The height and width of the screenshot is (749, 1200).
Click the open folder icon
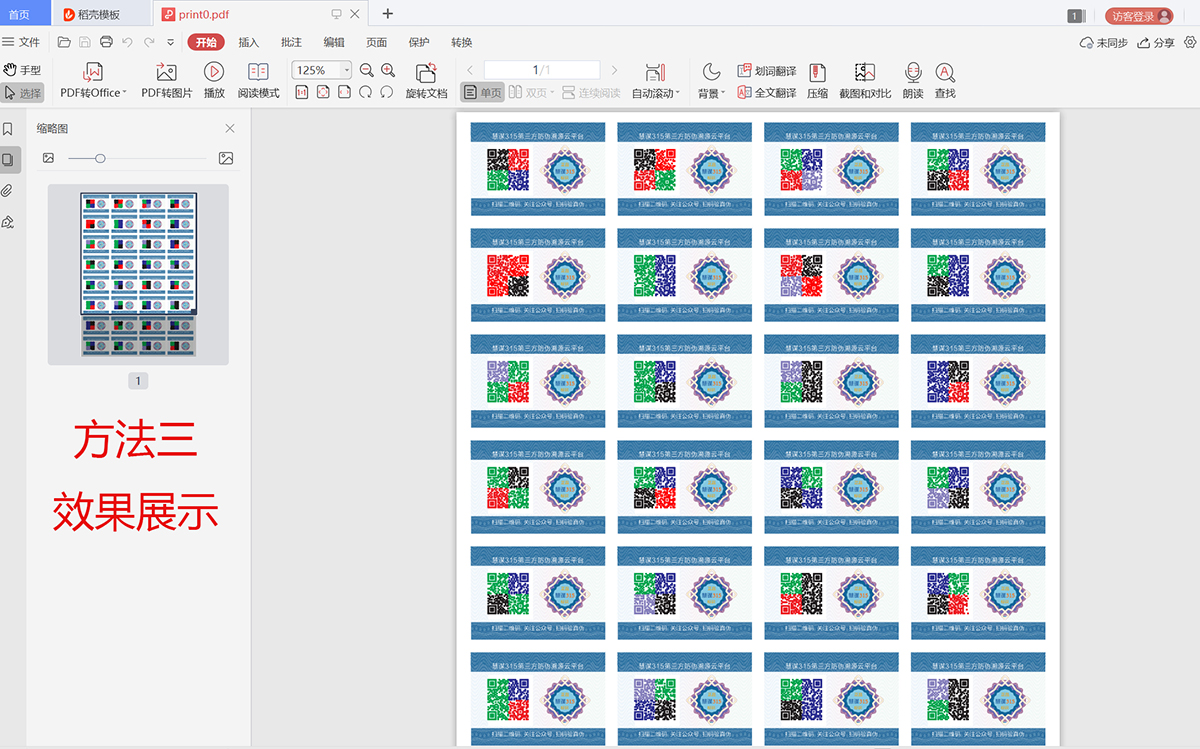click(x=64, y=42)
